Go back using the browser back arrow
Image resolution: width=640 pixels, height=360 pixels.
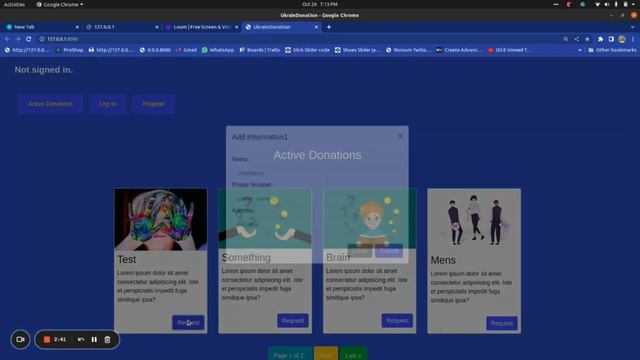(x=7, y=39)
